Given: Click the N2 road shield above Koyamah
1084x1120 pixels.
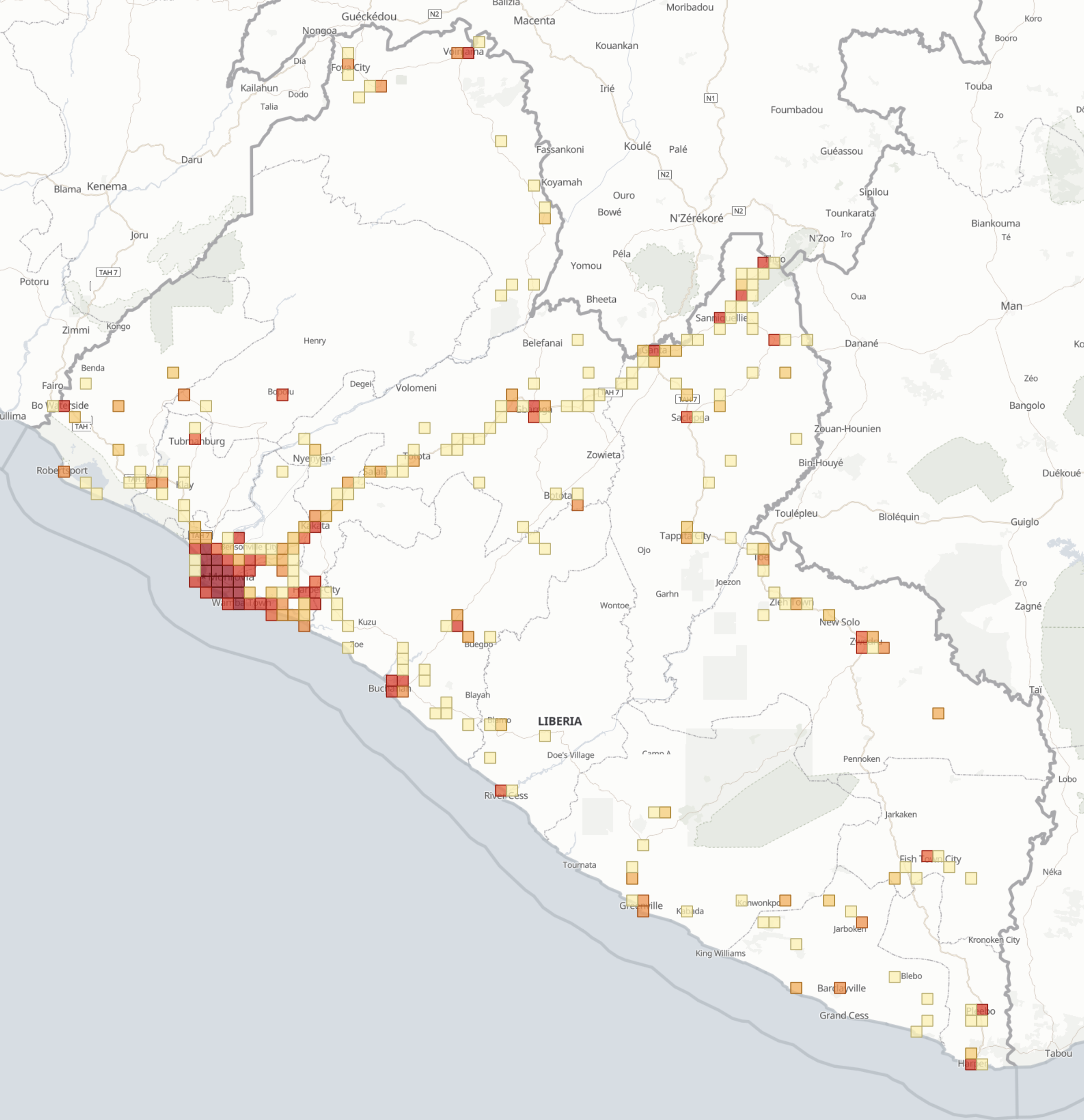Looking at the screenshot, I should pyautogui.click(x=665, y=174).
